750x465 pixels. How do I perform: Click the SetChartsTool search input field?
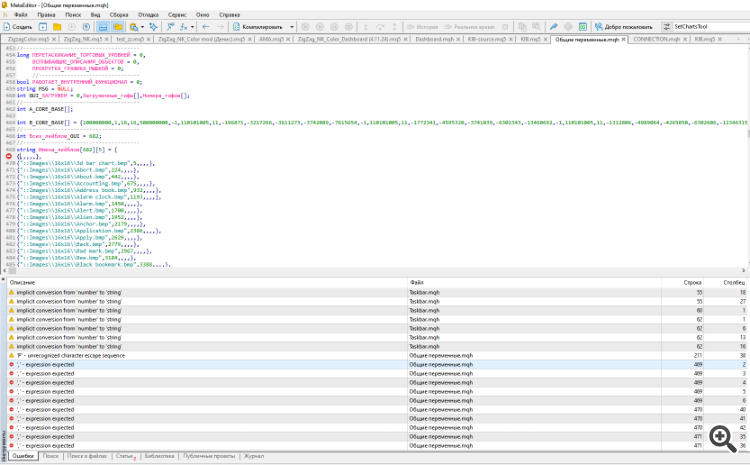tap(705, 27)
